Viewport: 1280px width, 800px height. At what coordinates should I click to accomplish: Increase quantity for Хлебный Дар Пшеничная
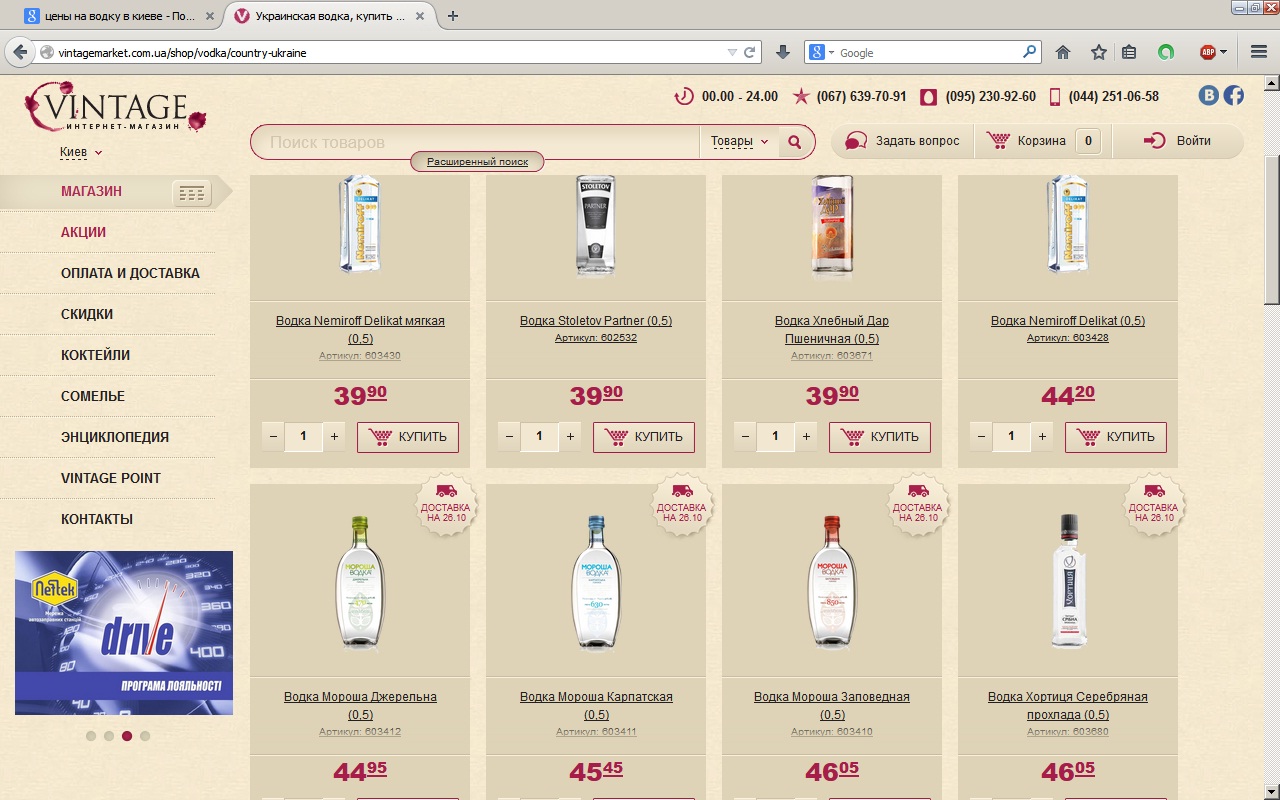807,436
